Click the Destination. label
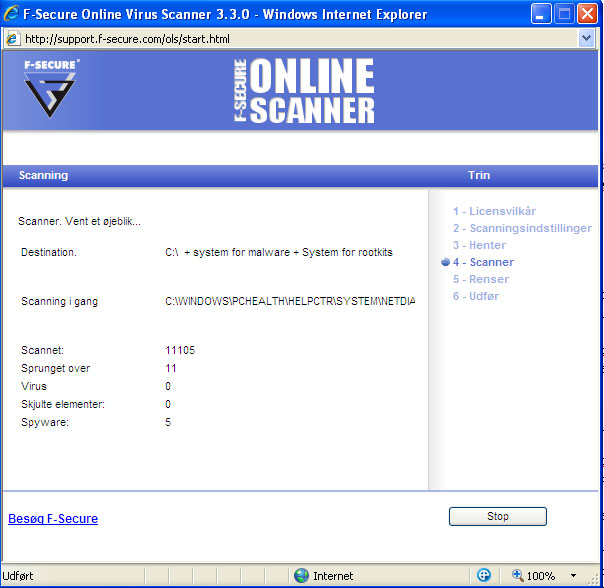This screenshot has width=604, height=588. (x=49, y=252)
